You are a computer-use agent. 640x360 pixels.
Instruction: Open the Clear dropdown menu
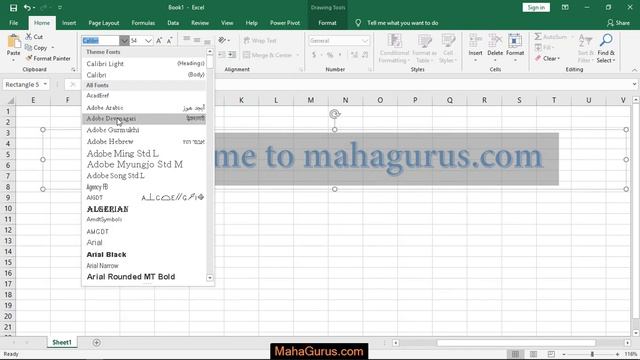pyautogui.click(x=558, y=59)
